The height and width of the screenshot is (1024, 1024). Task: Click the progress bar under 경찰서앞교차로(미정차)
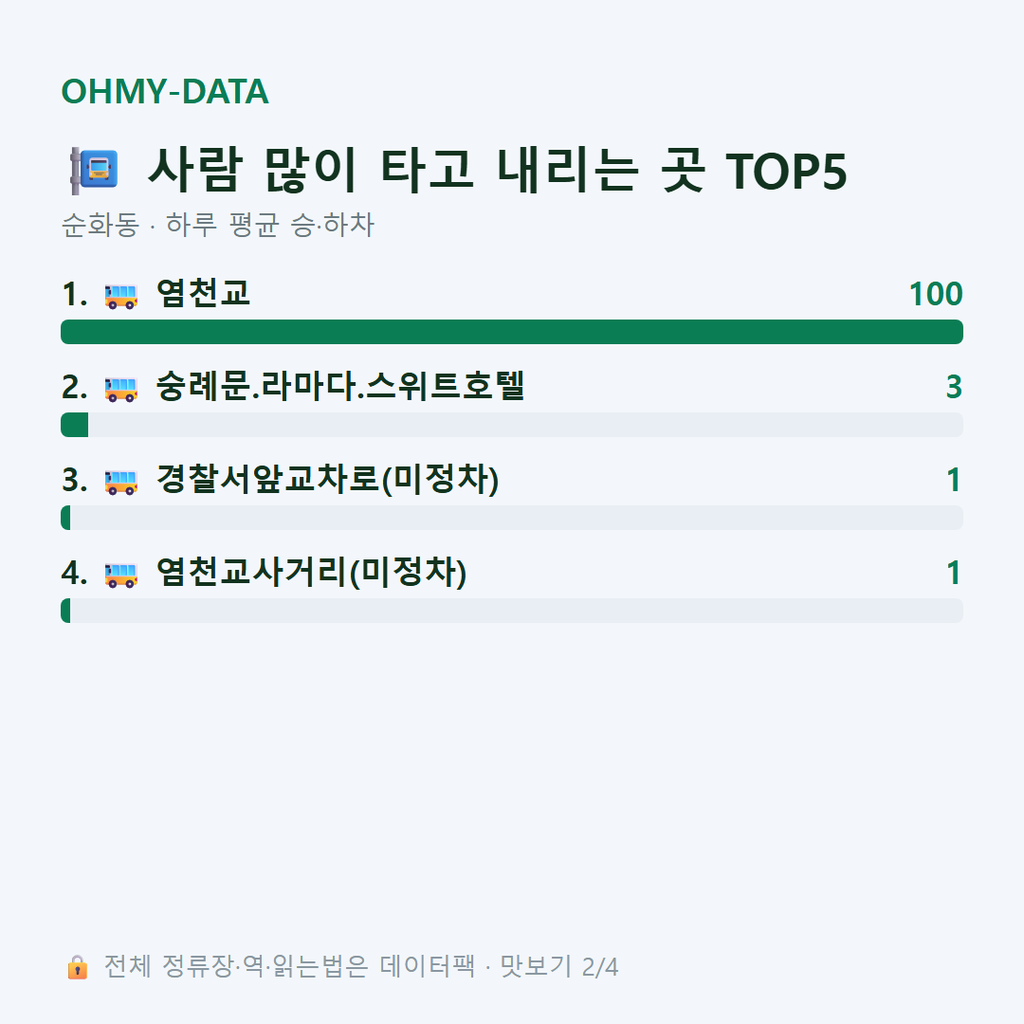pos(512,517)
